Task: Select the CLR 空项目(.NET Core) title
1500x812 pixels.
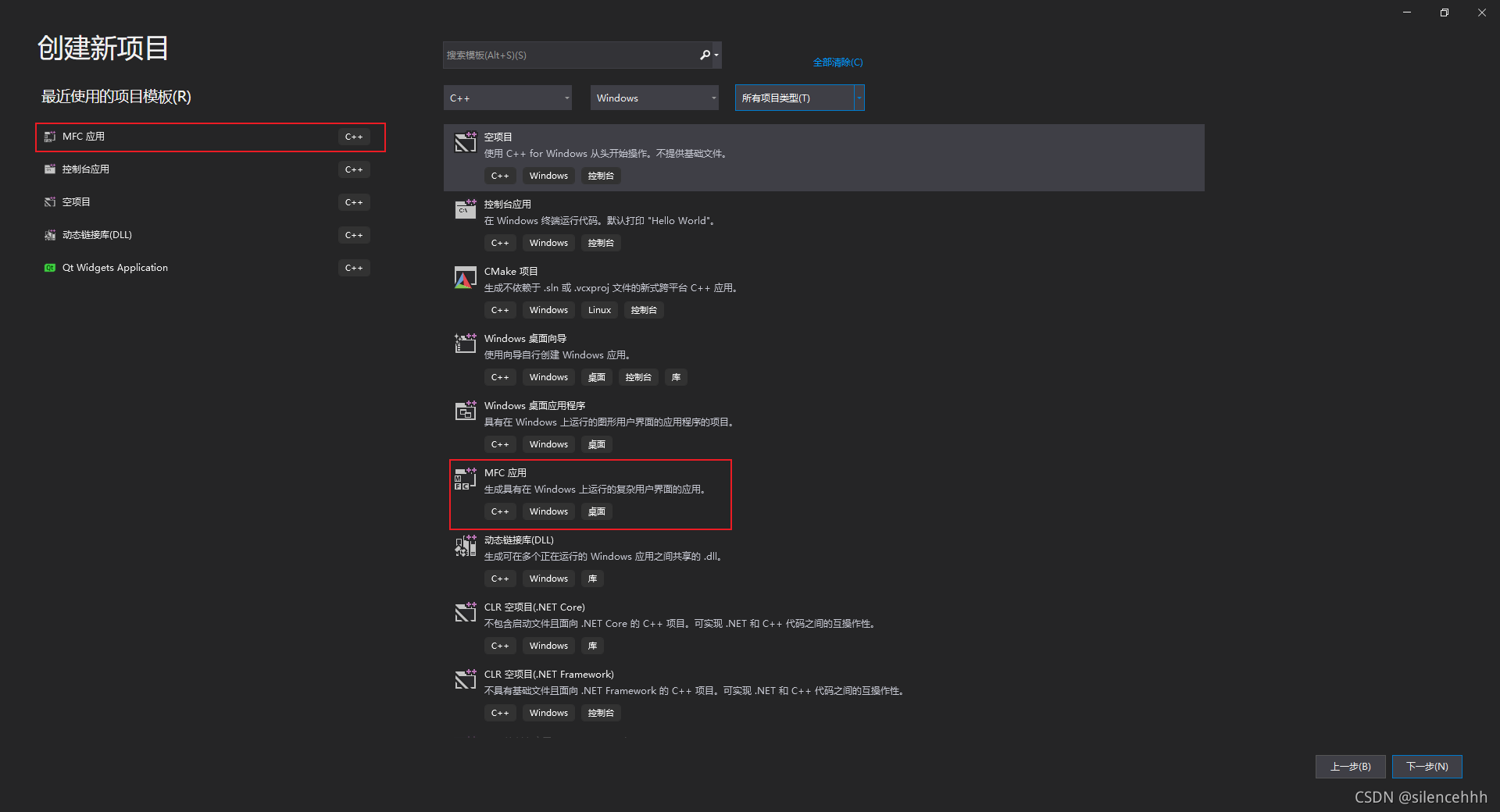Action: [534, 607]
